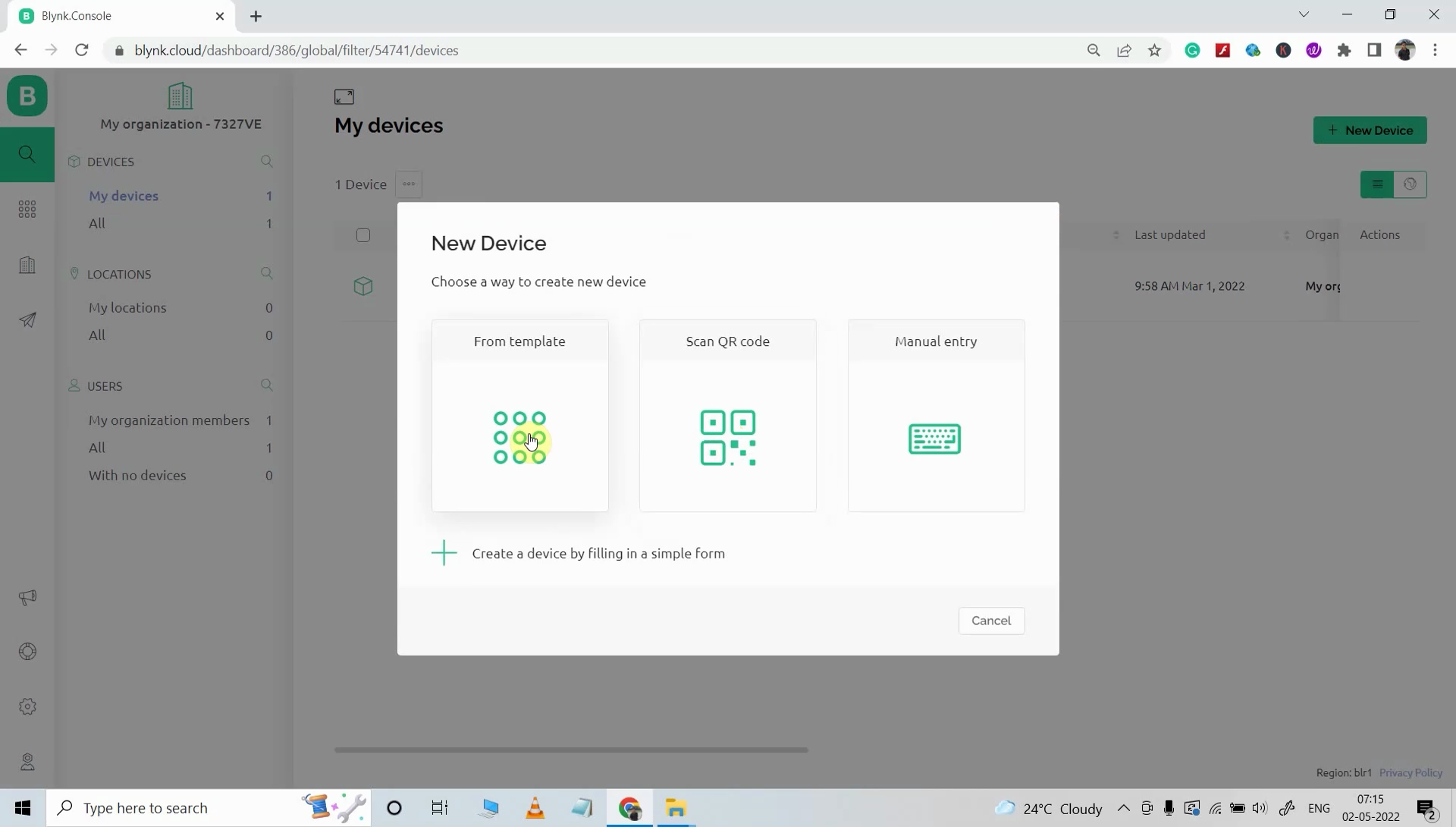Open the three-dot menu beside 1 Device
Viewport: 1456px width, 827px height.
(x=409, y=184)
